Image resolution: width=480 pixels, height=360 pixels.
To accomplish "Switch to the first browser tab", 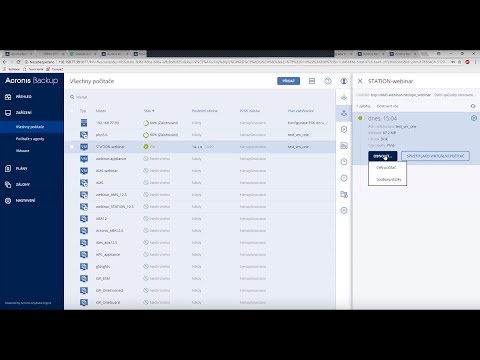I will click(x=18, y=54).
